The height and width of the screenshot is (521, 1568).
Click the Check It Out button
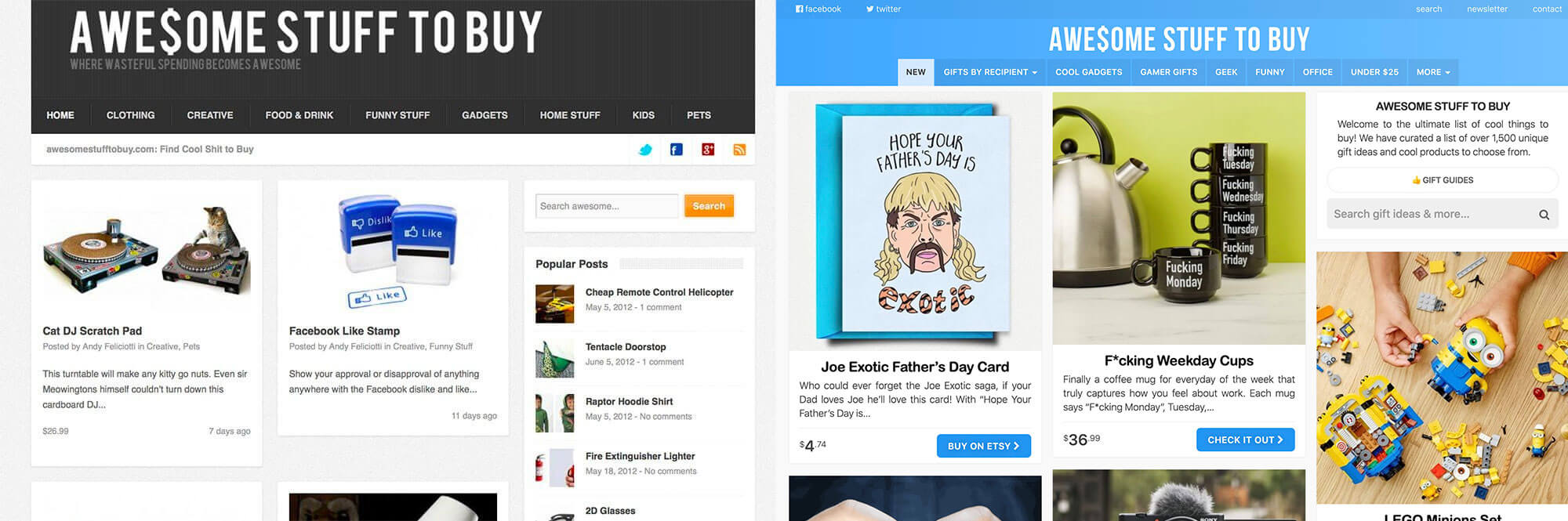(1245, 440)
